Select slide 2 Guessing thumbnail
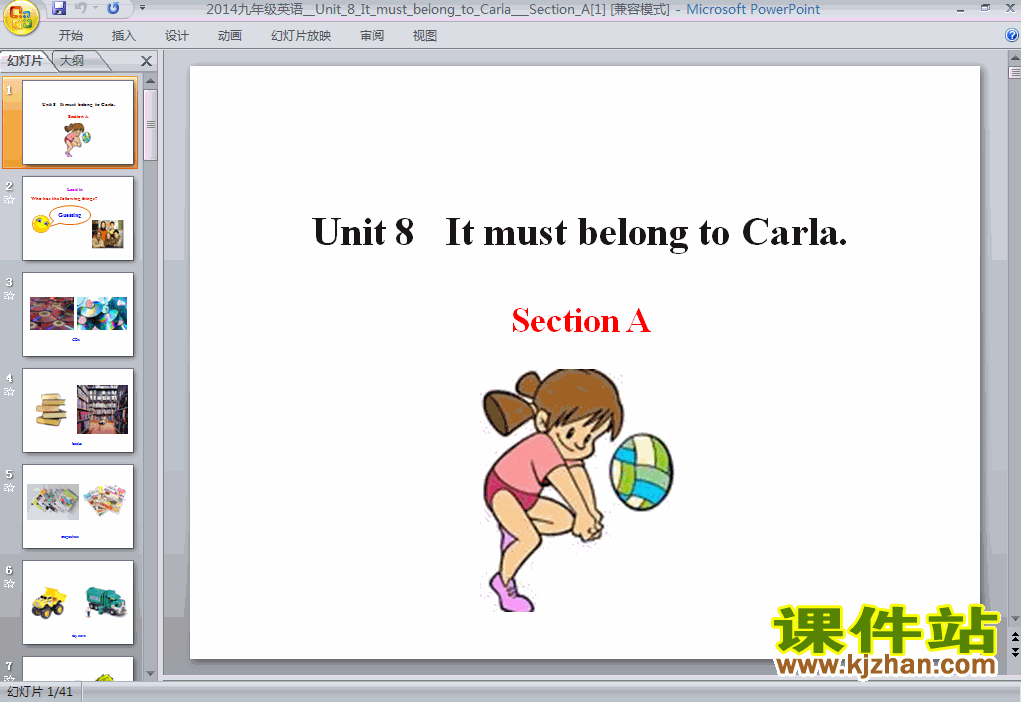This screenshot has height=702, width=1021. (x=78, y=218)
